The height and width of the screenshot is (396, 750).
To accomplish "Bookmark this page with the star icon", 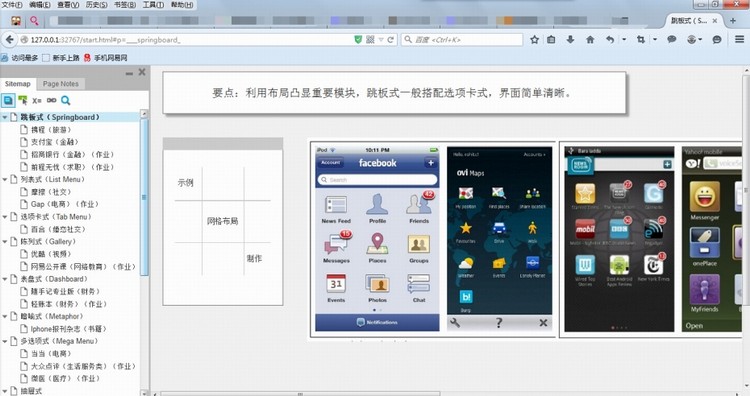I will (x=534, y=40).
